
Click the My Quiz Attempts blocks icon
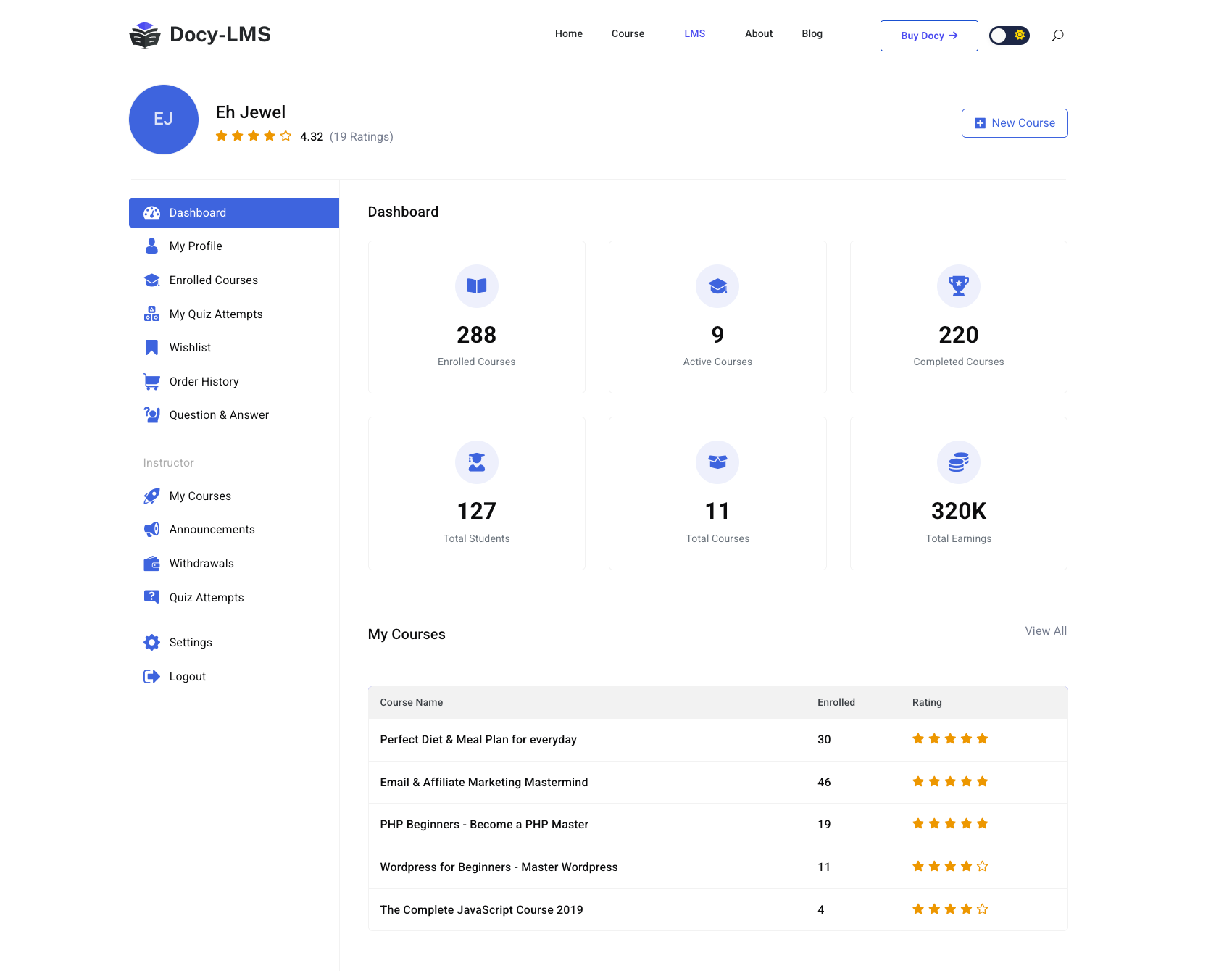[151, 314]
